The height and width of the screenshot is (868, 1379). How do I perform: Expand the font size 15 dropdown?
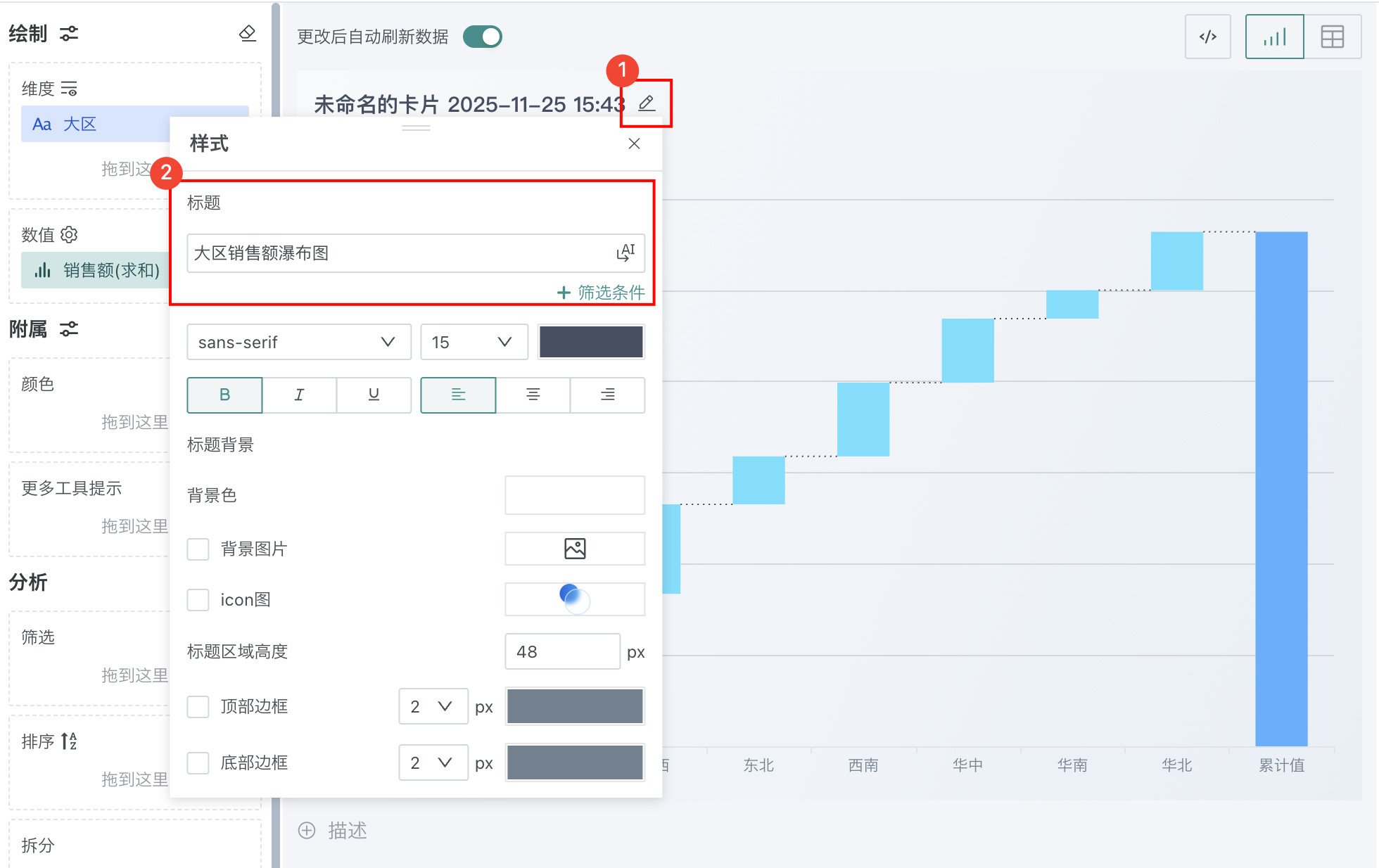point(474,342)
